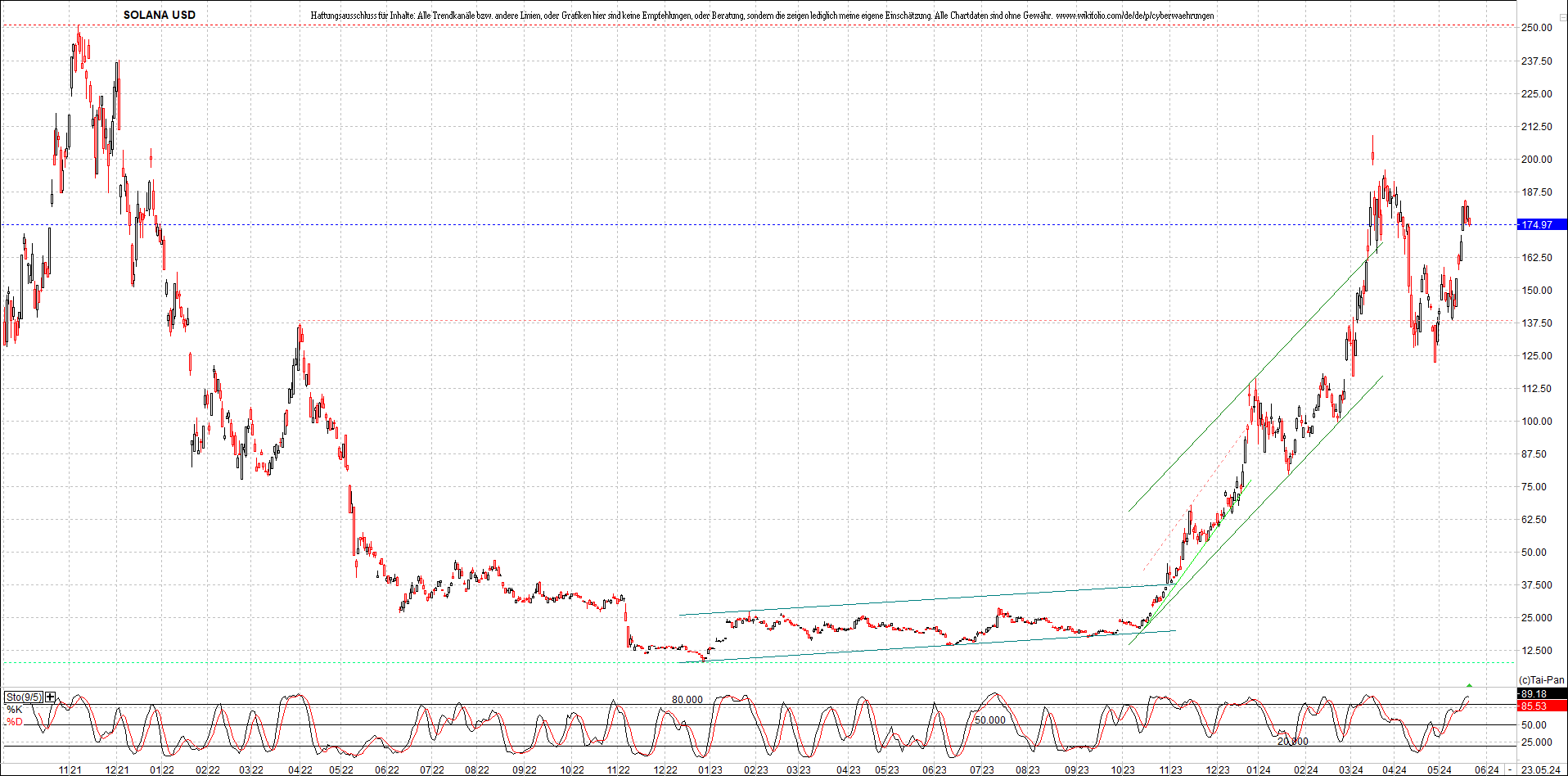Click the SOLANA USD chart title
This screenshot has height=776, width=1568.
[160, 15]
